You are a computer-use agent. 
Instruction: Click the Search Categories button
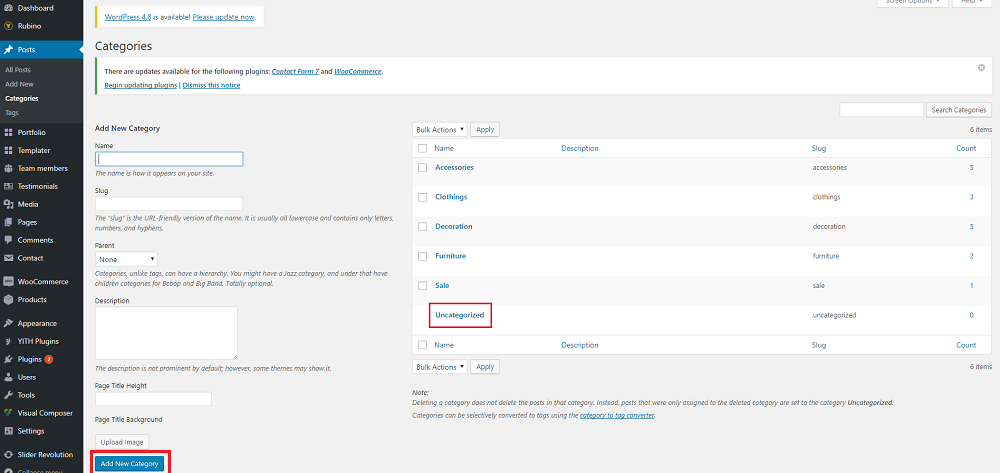tap(959, 110)
